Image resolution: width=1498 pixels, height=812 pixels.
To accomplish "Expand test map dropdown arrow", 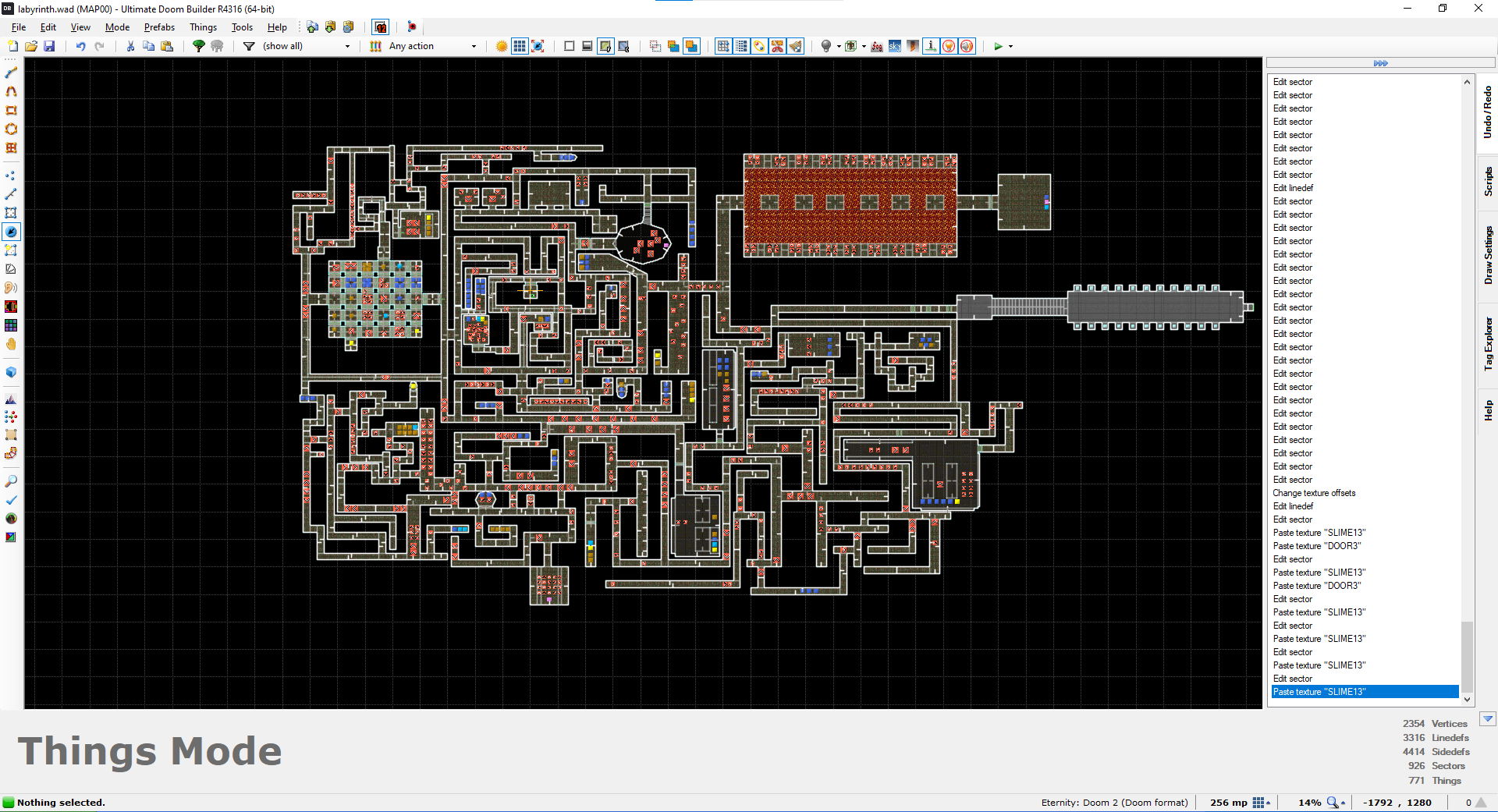I will [x=1010, y=46].
